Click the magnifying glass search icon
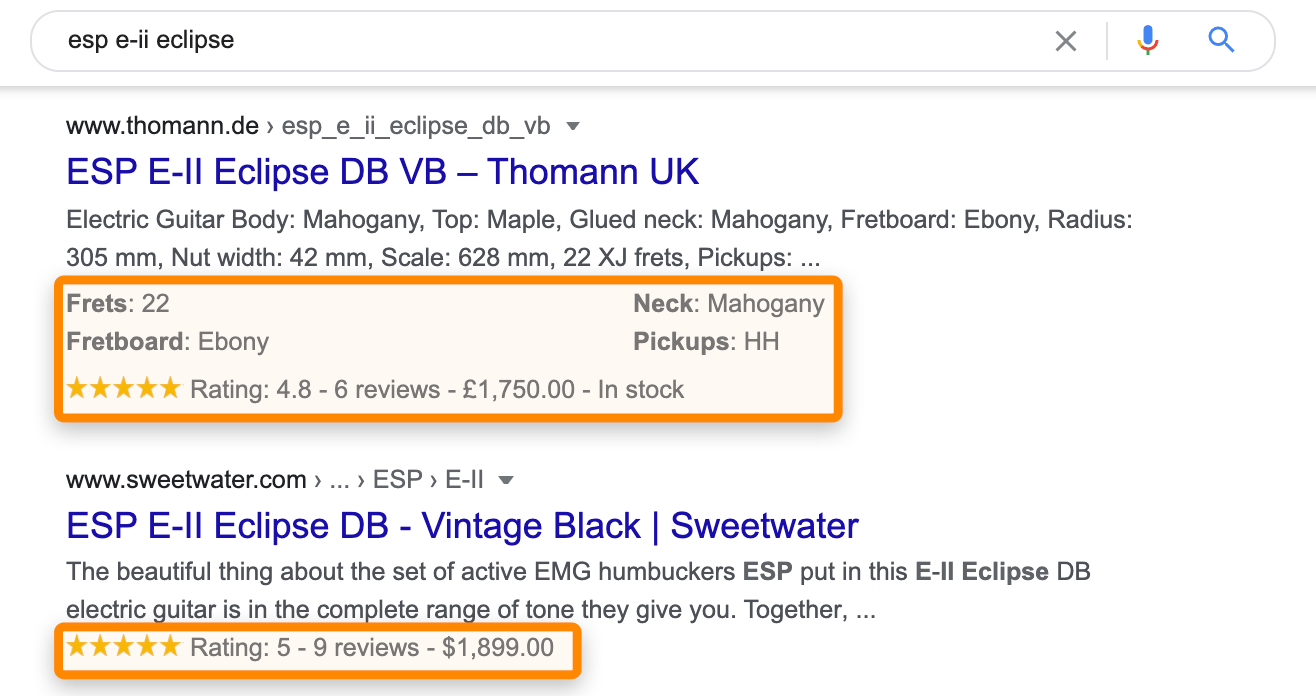 point(1221,41)
